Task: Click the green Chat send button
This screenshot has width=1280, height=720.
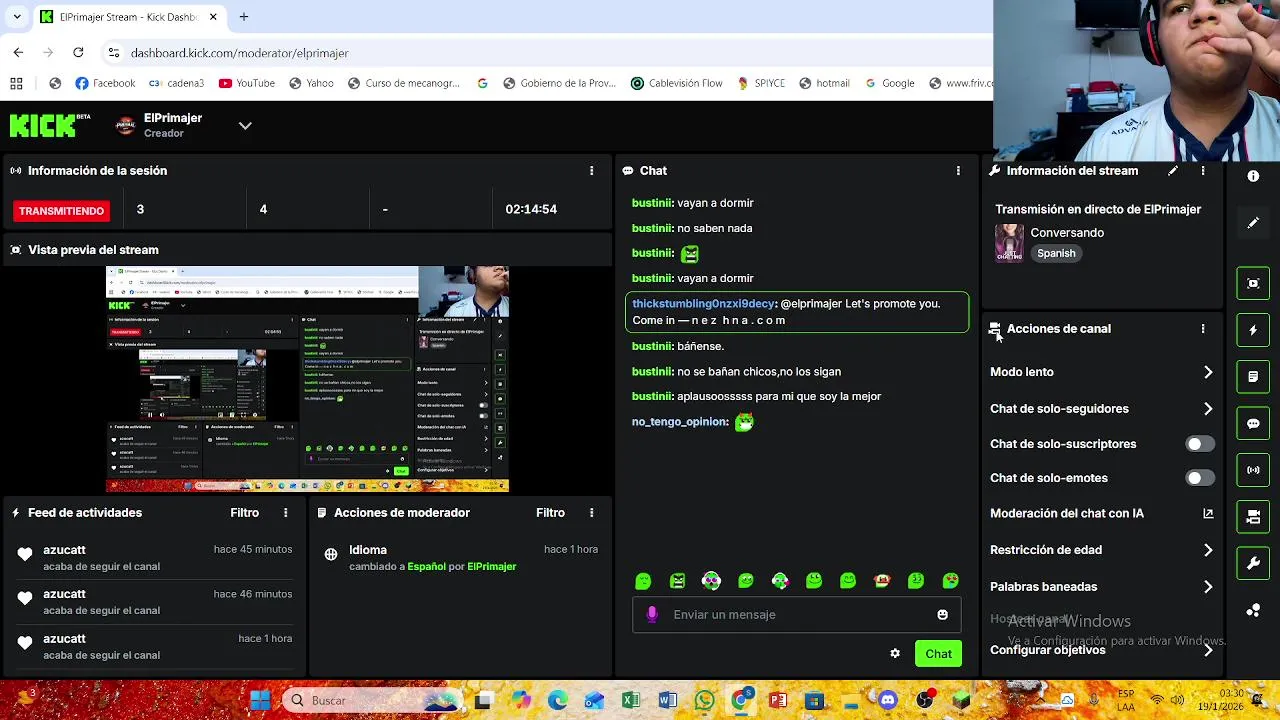Action: pyautogui.click(x=938, y=654)
